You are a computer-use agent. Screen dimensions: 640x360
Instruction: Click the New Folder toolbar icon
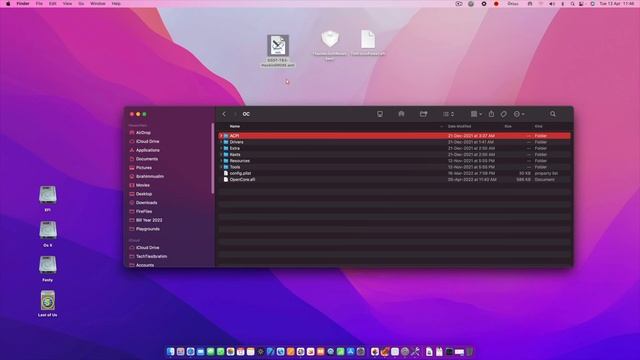tap(423, 114)
